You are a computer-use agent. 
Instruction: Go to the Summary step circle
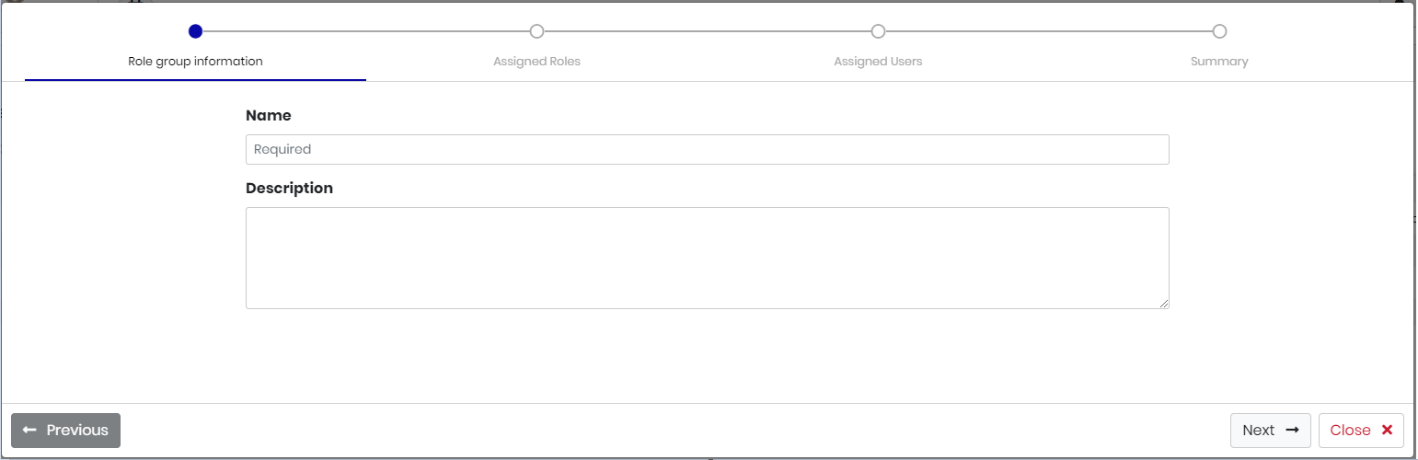[x=1219, y=31]
